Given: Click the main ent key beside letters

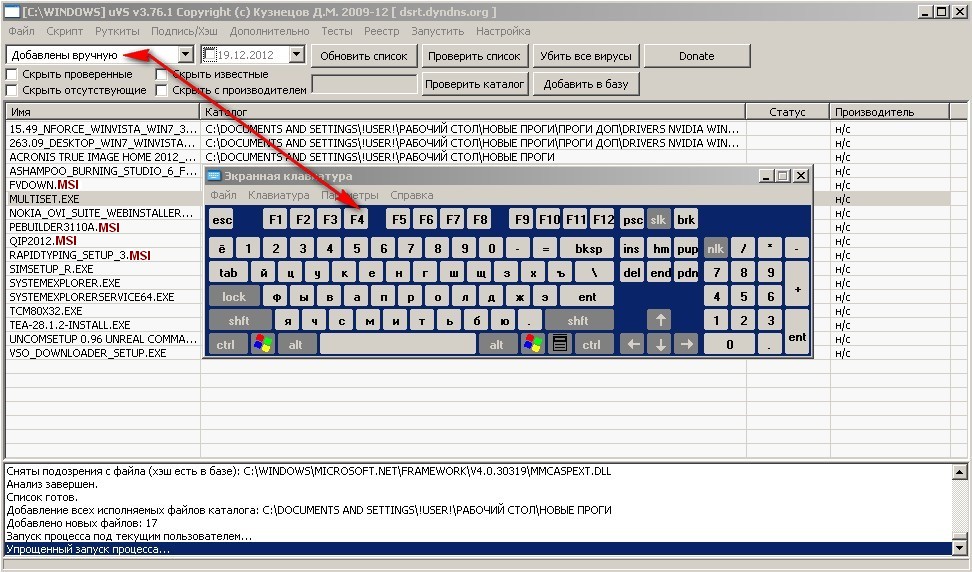Looking at the screenshot, I should tap(587, 297).
